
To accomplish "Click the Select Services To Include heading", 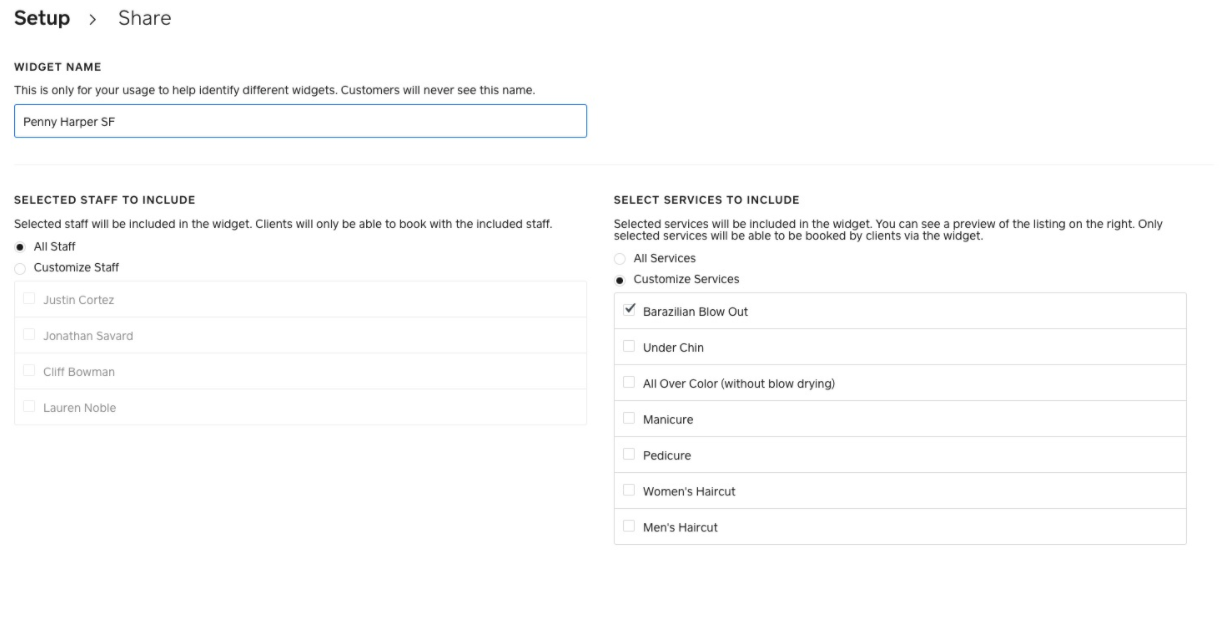I will click(x=706, y=201).
